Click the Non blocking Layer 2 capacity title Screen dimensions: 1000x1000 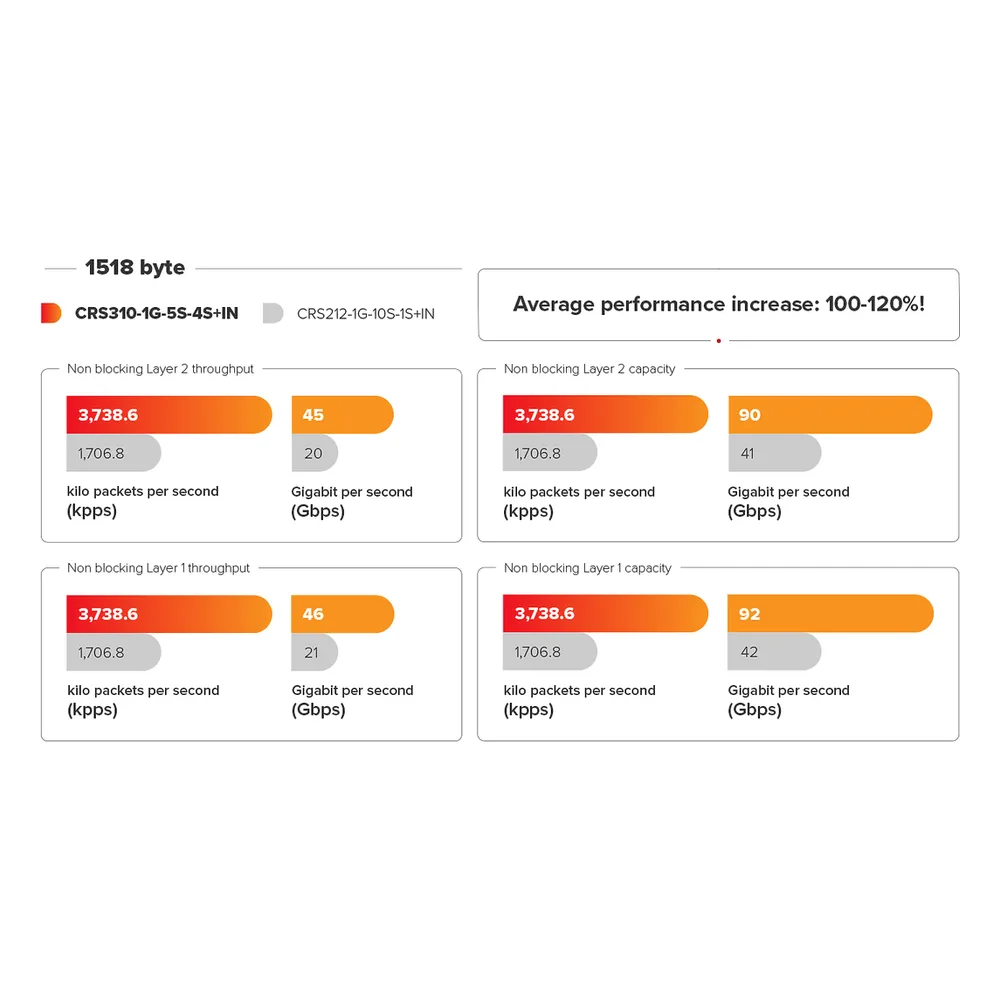(x=589, y=369)
